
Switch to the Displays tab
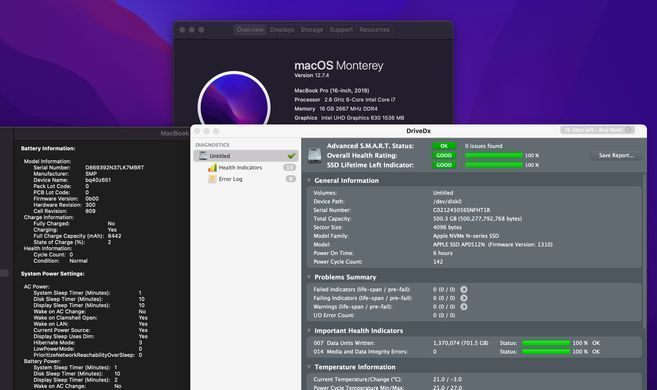point(282,30)
